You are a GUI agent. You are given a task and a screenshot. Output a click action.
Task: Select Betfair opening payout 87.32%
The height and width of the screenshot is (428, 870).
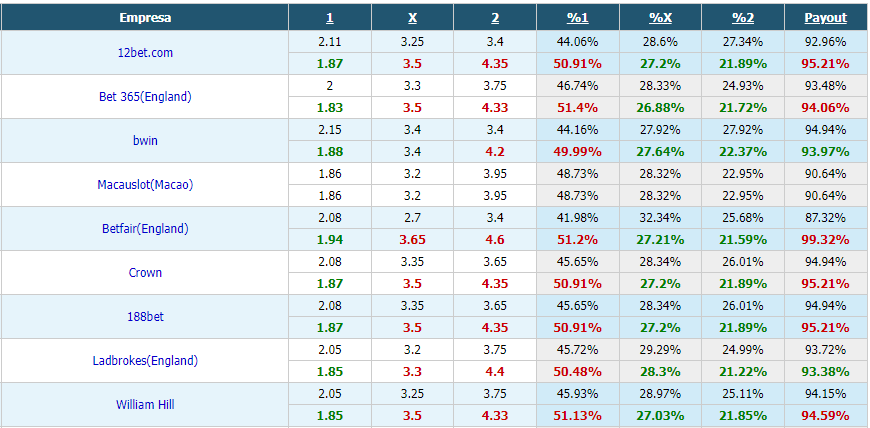click(826, 218)
